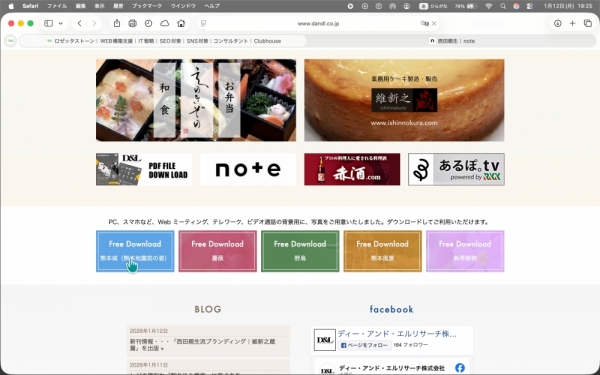The width and height of the screenshot is (600, 375).
Task: Open the Apple menu
Action: pos(11,6)
